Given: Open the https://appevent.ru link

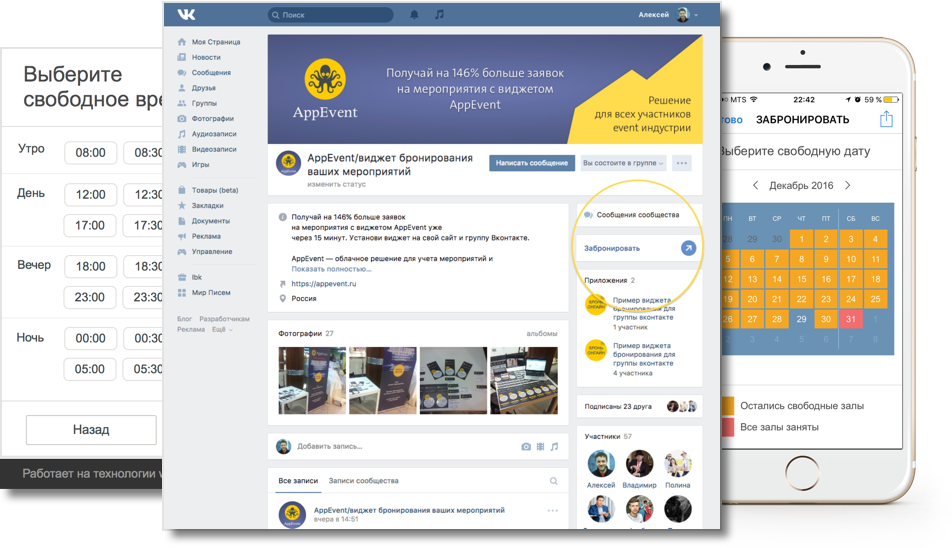Looking at the screenshot, I should [x=324, y=283].
